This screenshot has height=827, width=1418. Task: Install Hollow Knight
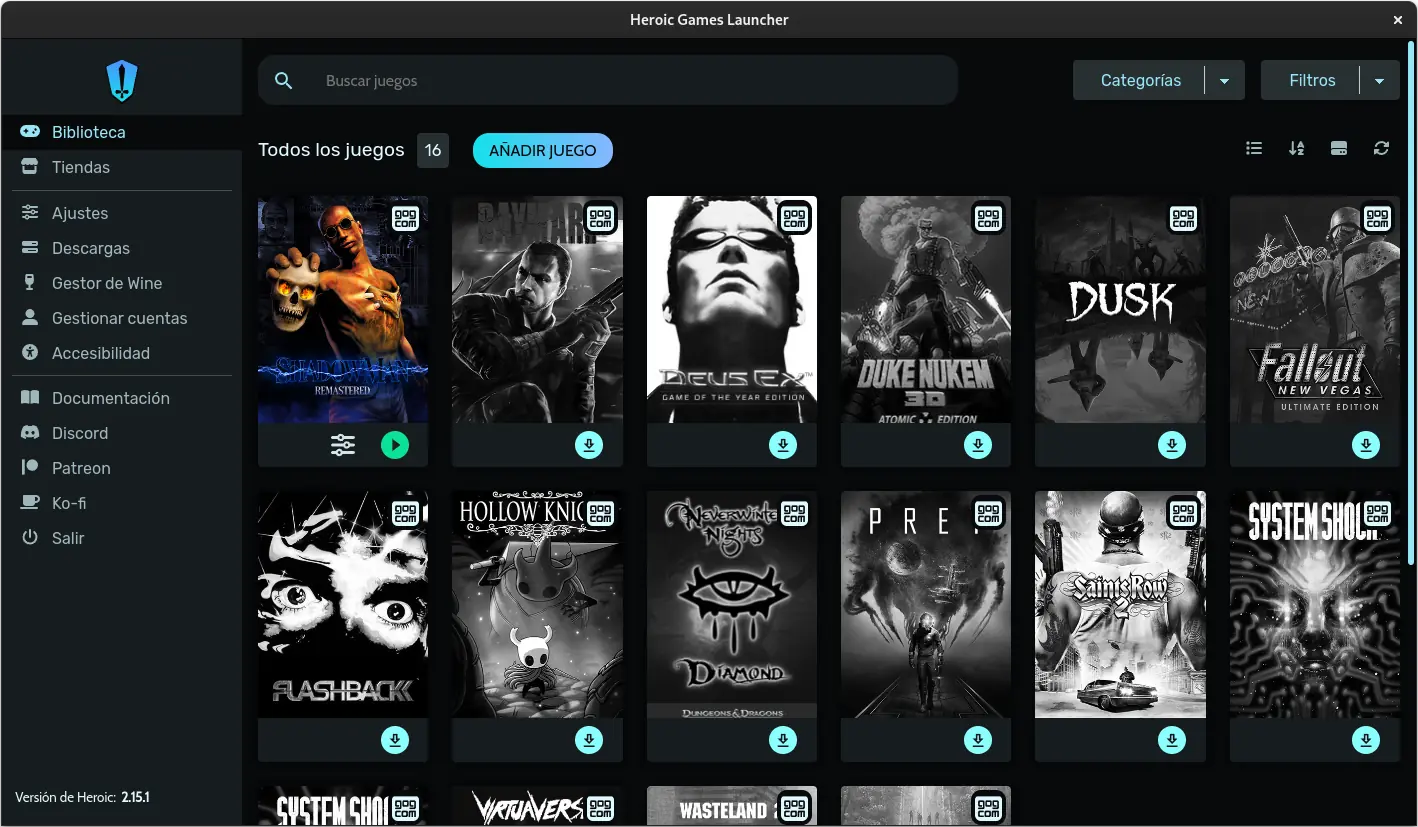click(x=589, y=740)
